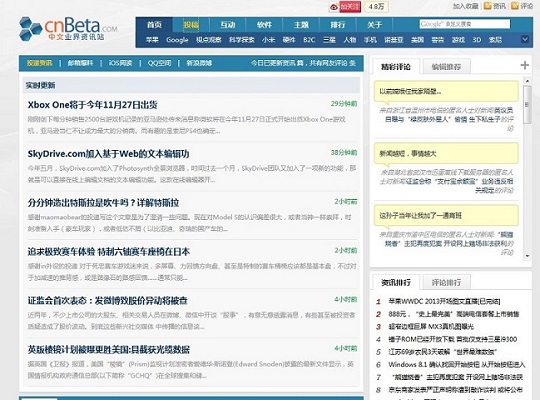
Task: Select the Google topic link
Action: click(177, 40)
